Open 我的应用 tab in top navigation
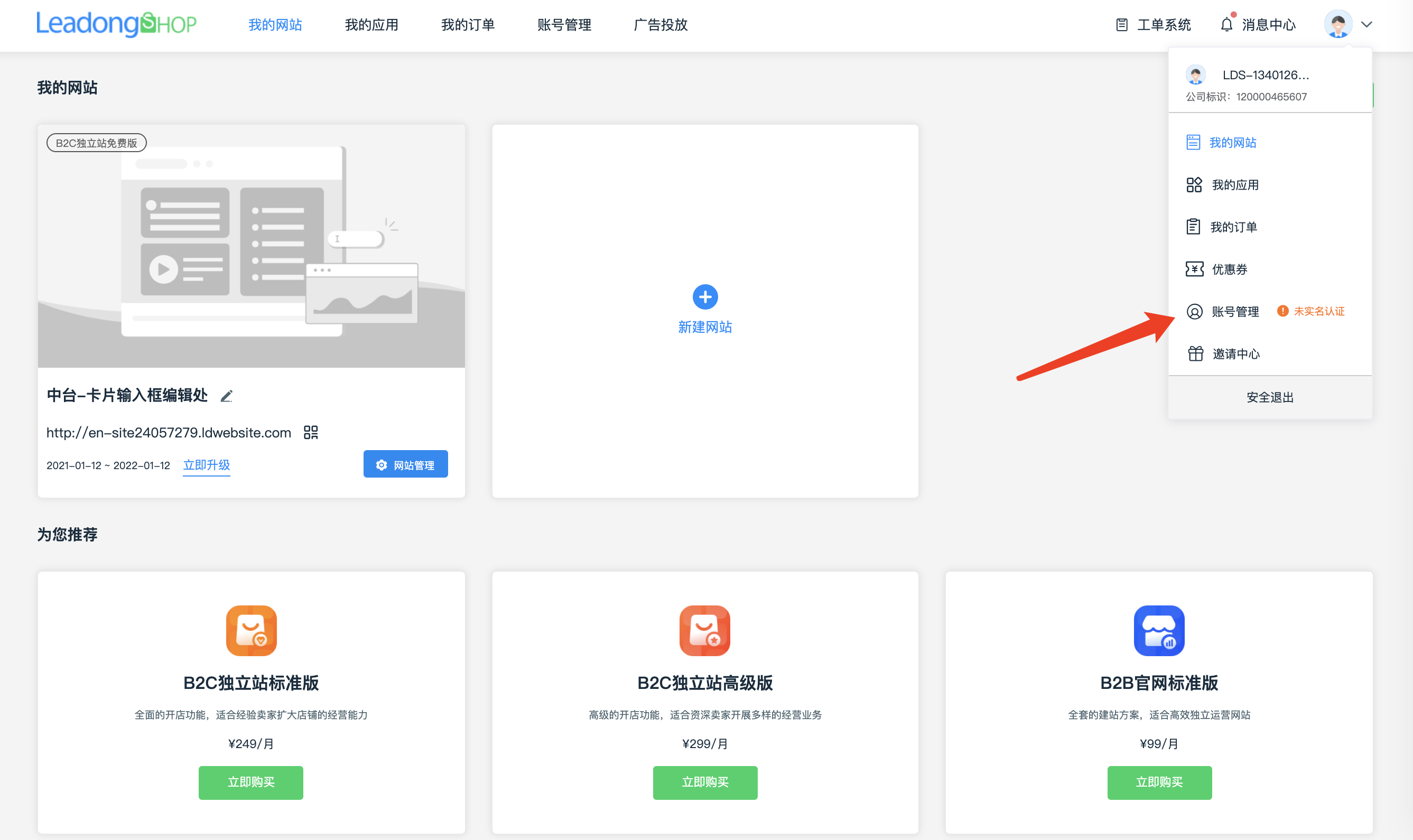 point(371,24)
